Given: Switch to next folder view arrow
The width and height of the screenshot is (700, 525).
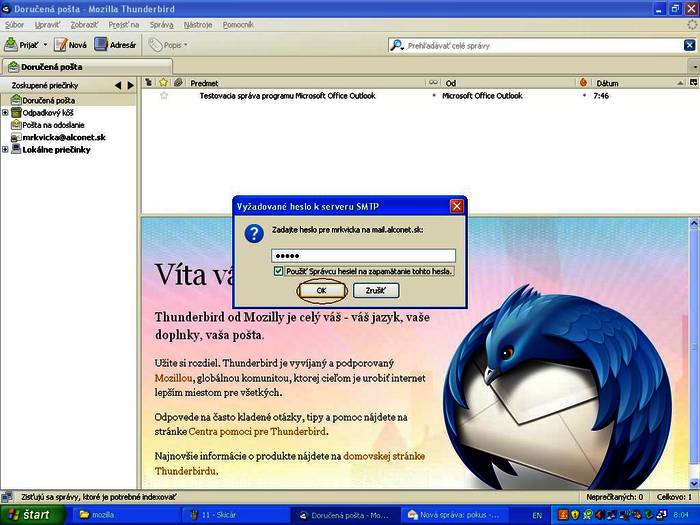Looking at the screenshot, I should pyautogui.click(x=130, y=85).
